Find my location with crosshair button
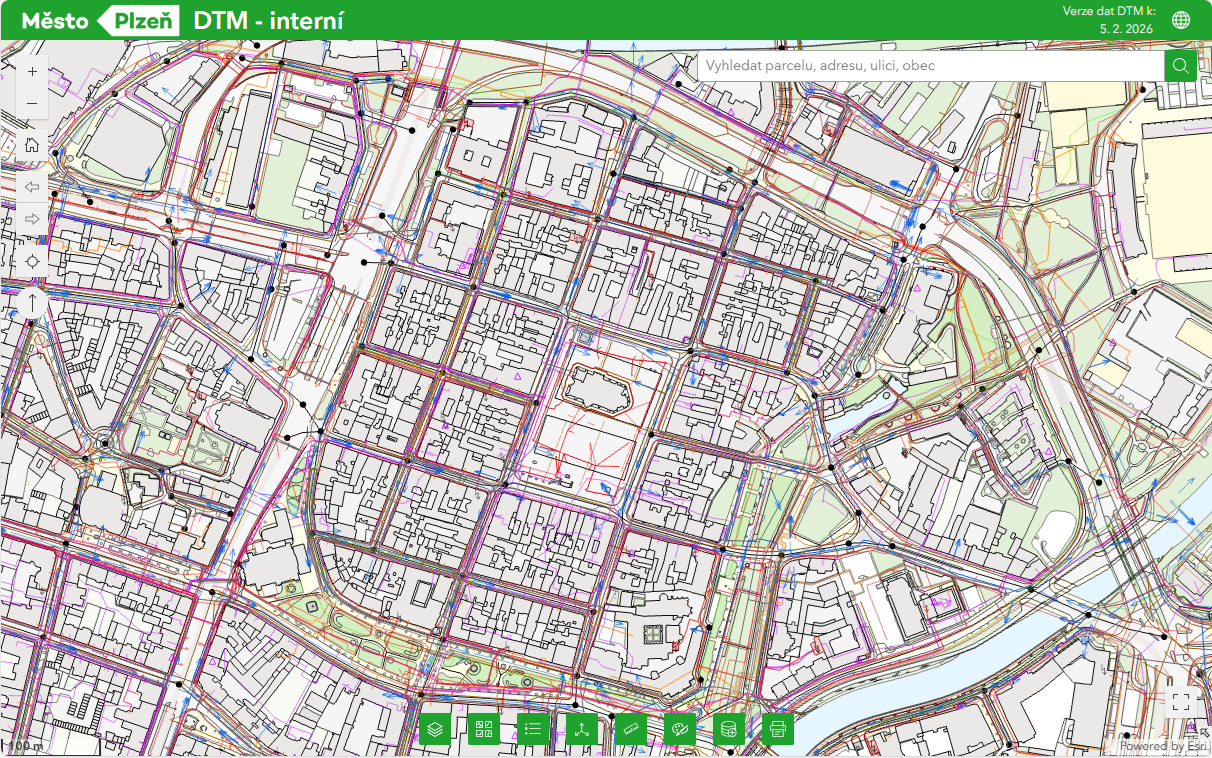1212x758 pixels. [x=32, y=261]
